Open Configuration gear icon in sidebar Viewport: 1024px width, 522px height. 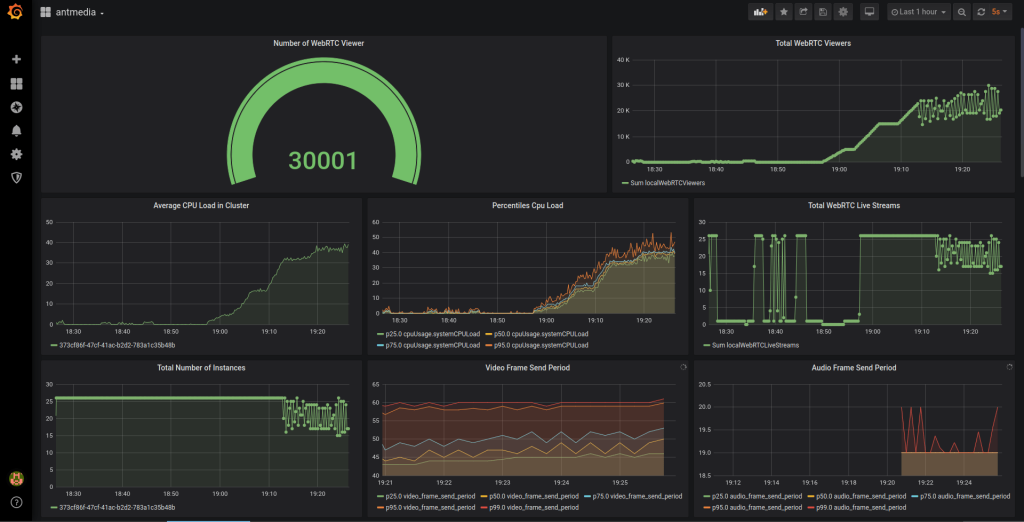(16, 154)
